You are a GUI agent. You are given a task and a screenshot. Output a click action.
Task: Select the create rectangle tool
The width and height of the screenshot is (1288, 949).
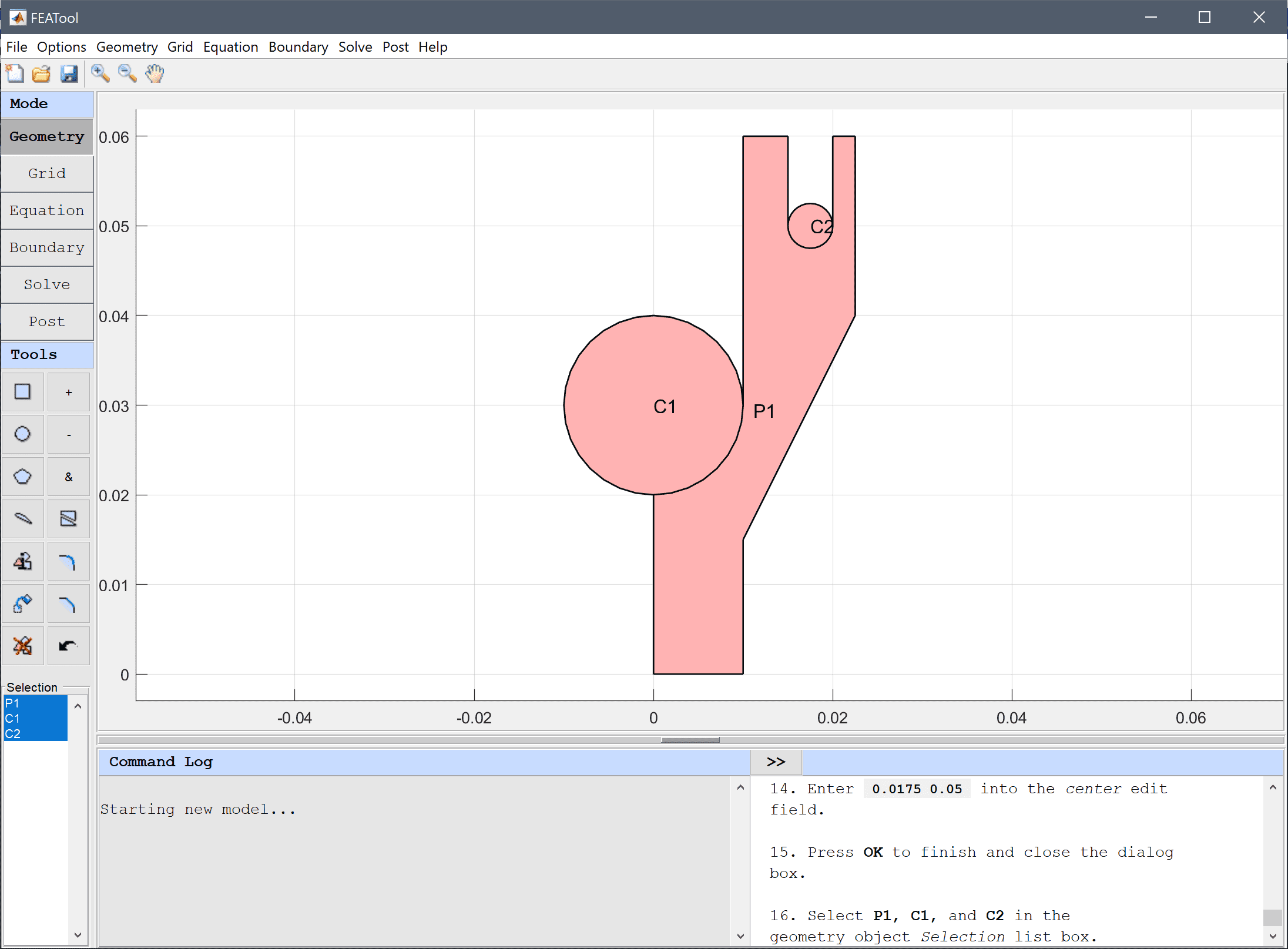point(22,392)
